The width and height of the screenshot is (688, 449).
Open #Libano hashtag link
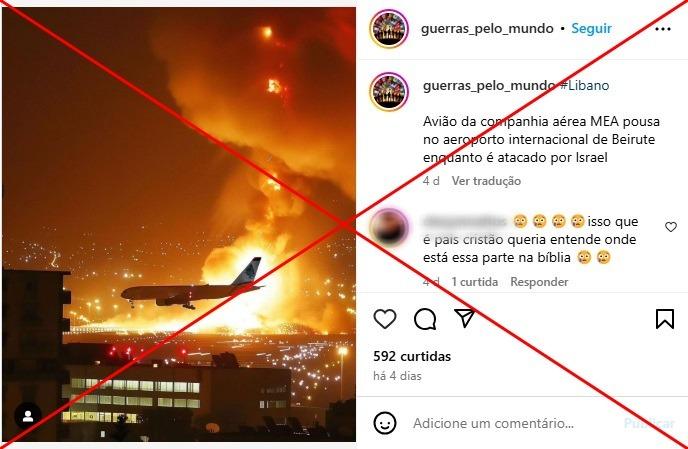tap(584, 85)
